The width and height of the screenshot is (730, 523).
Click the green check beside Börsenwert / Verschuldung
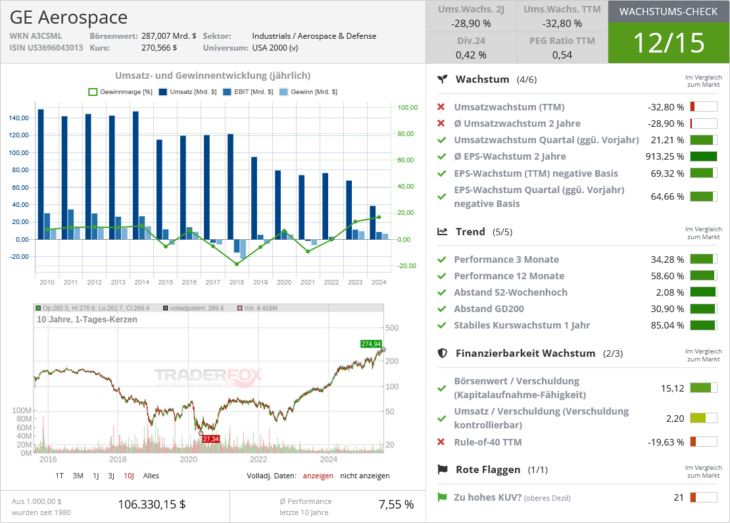click(442, 388)
